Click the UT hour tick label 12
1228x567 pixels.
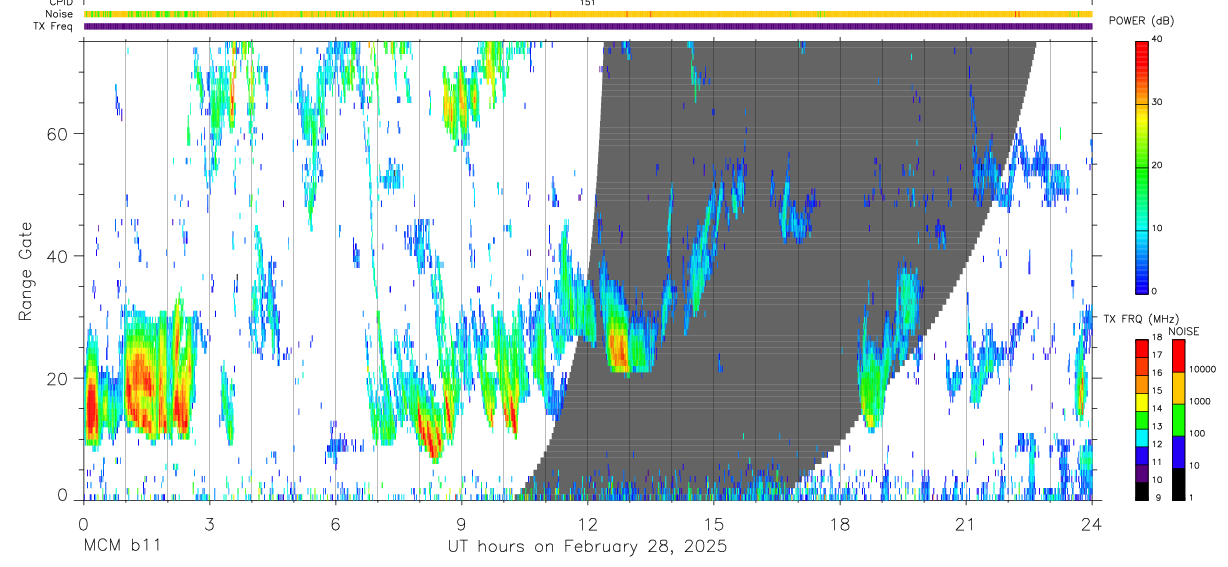click(587, 524)
